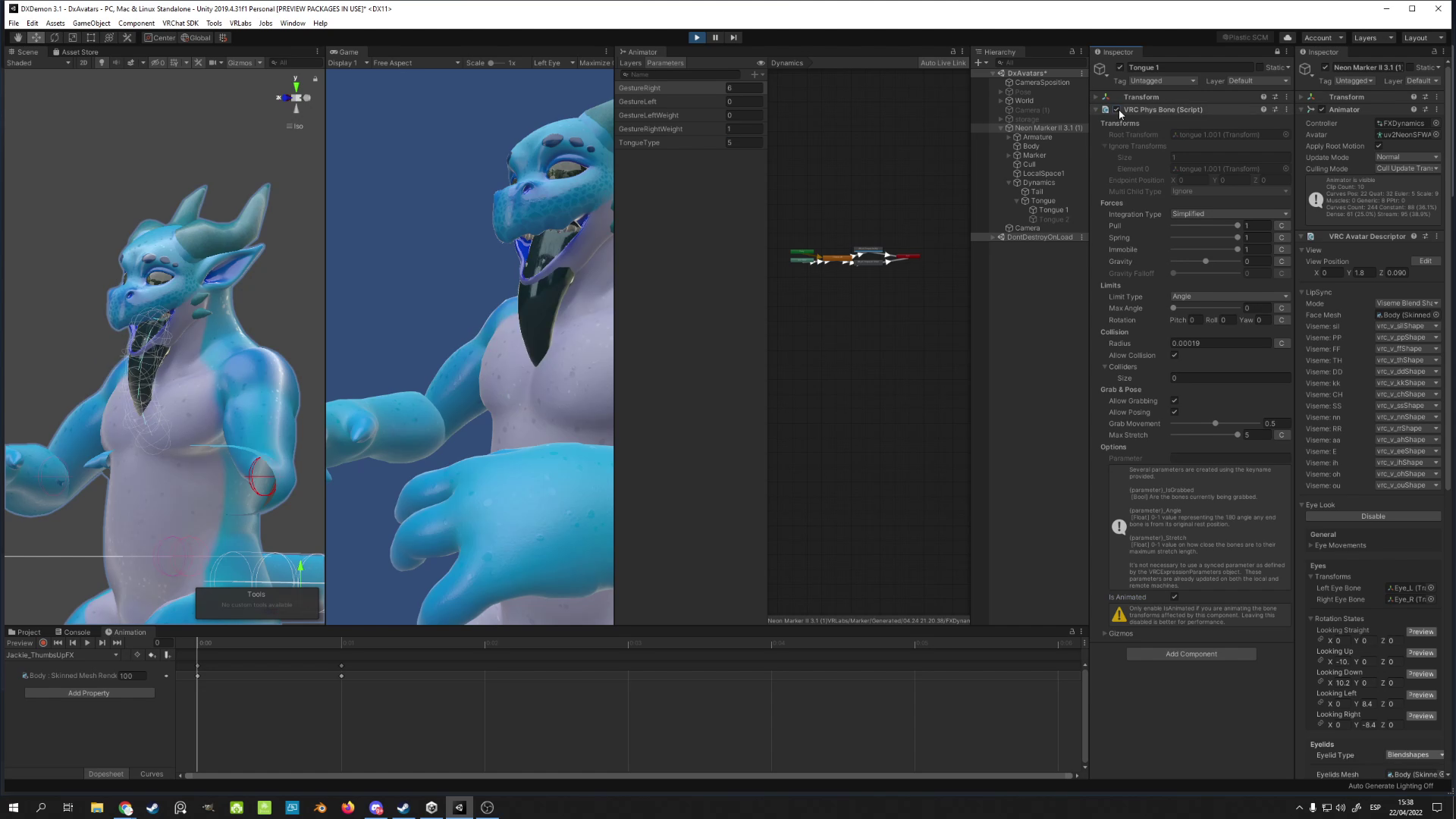Image resolution: width=1456 pixels, height=819 pixels.
Task: Switch to the Console tab
Action: [x=73, y=632]
